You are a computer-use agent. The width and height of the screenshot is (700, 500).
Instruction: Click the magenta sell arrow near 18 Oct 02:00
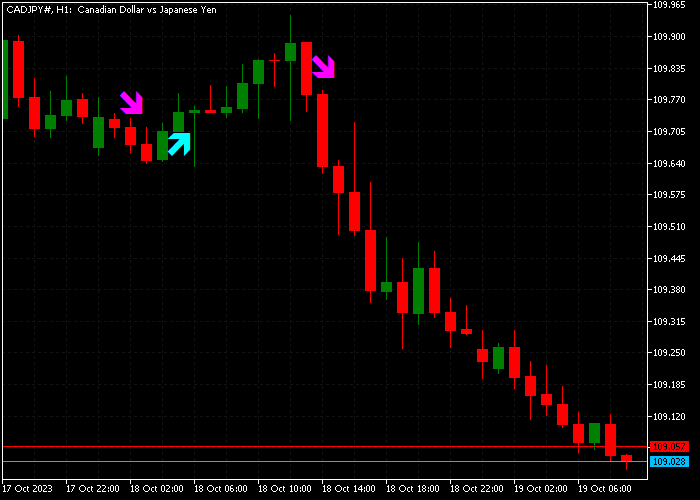tap(131, 103)
